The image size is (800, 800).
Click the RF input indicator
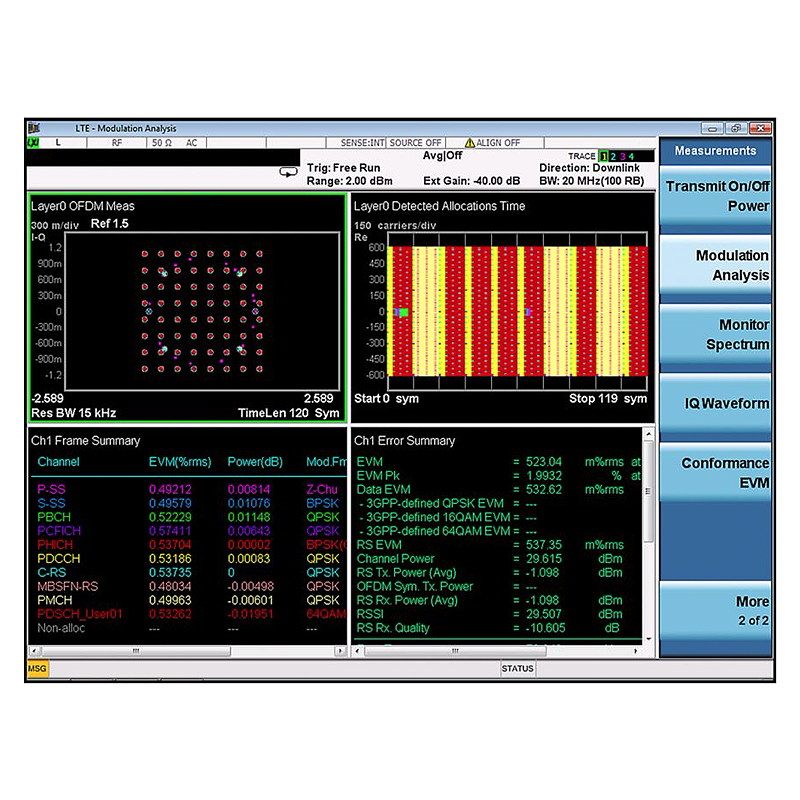pyautogui.click(x=117, y=143)
